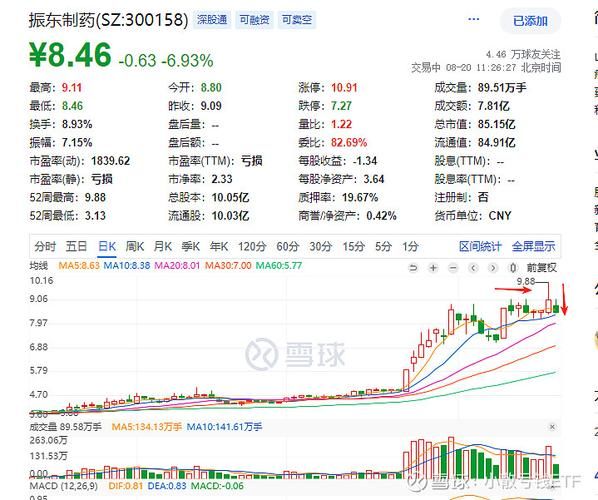Click the 质押率 value 19.67%
This screenshot has width=598, height=500.
pos(360,197)
